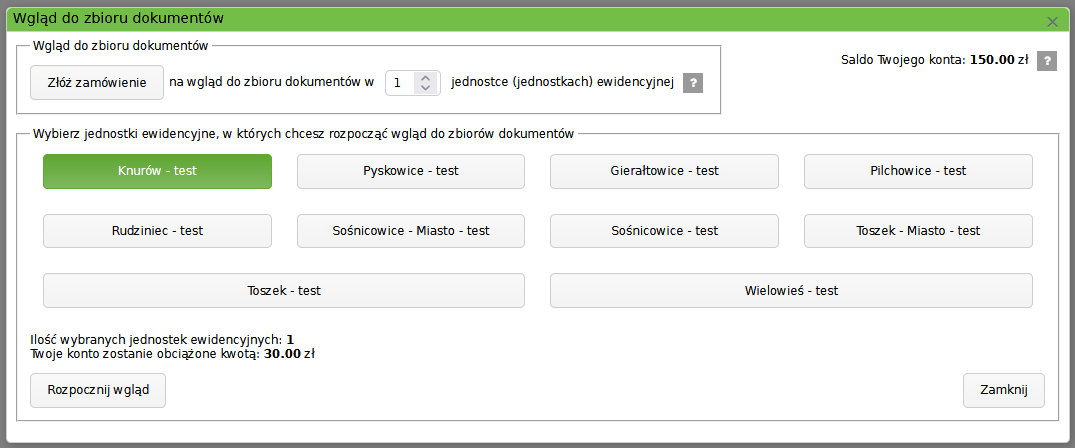Click the Zamknij button
The width and height of the screenshot is (1075, 448).
1003,390
